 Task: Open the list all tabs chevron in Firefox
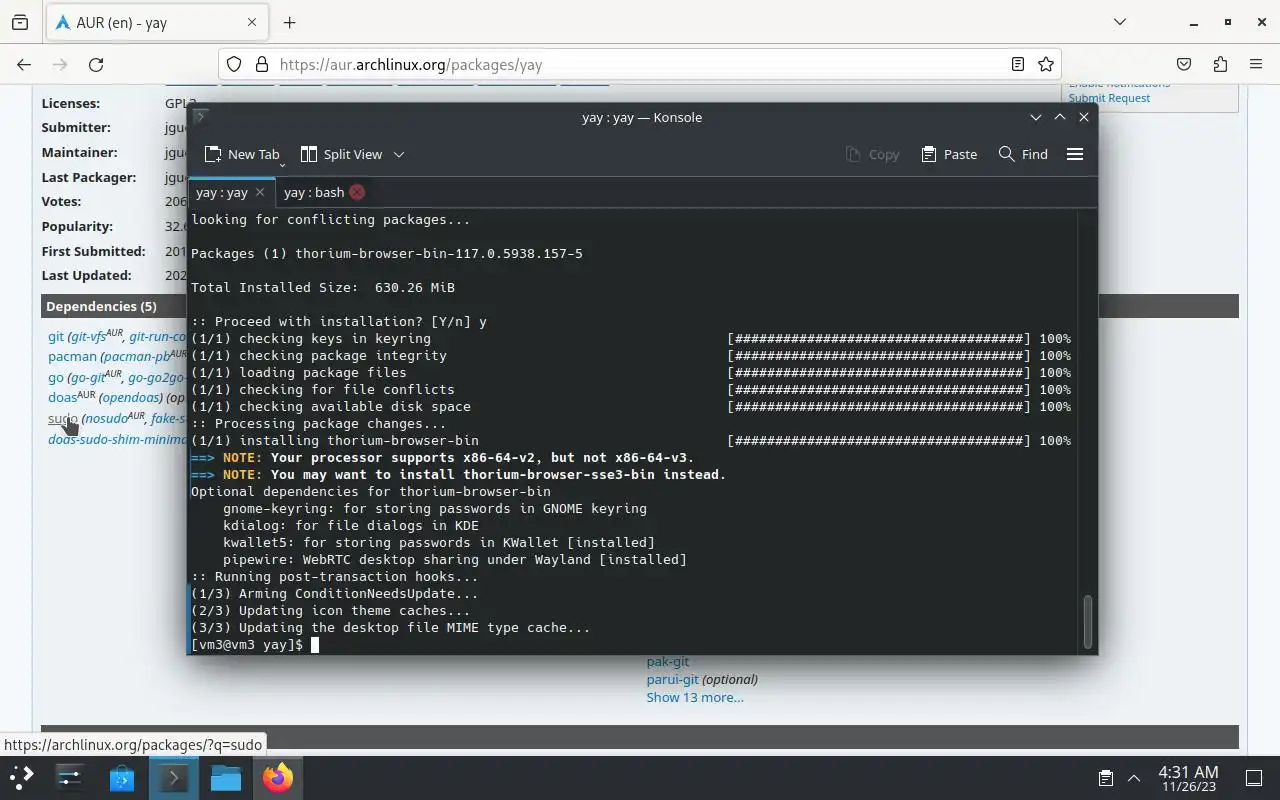pyautogui.click(x=1120, y=22)
